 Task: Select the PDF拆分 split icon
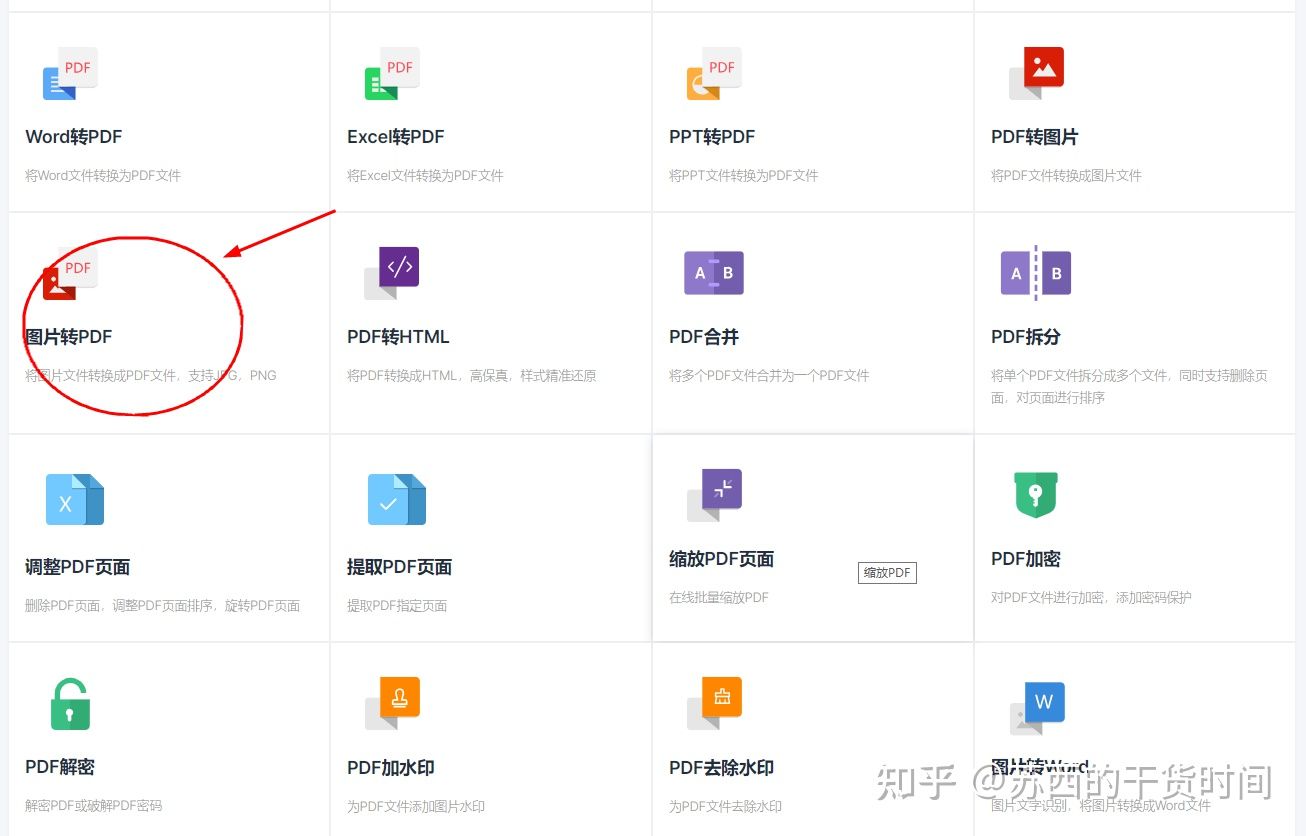pyautogui.click(x=1035, y=271)
